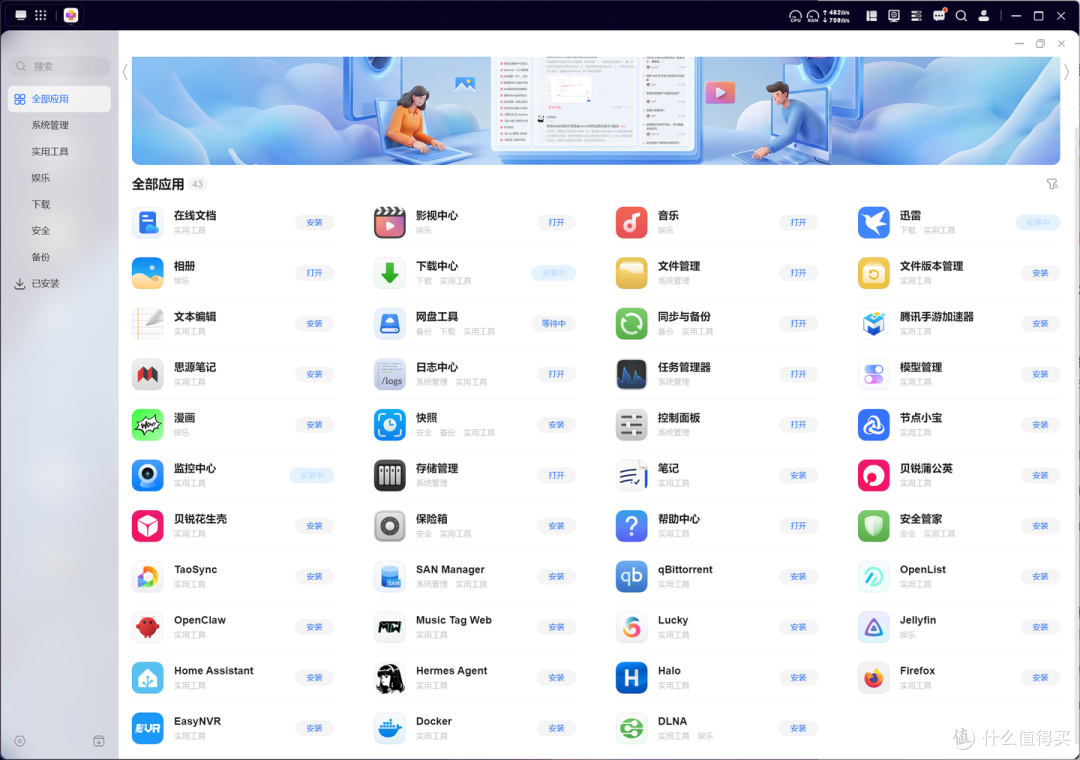
Task: Click the 存储管理 app icon
Action: [390, 475]
